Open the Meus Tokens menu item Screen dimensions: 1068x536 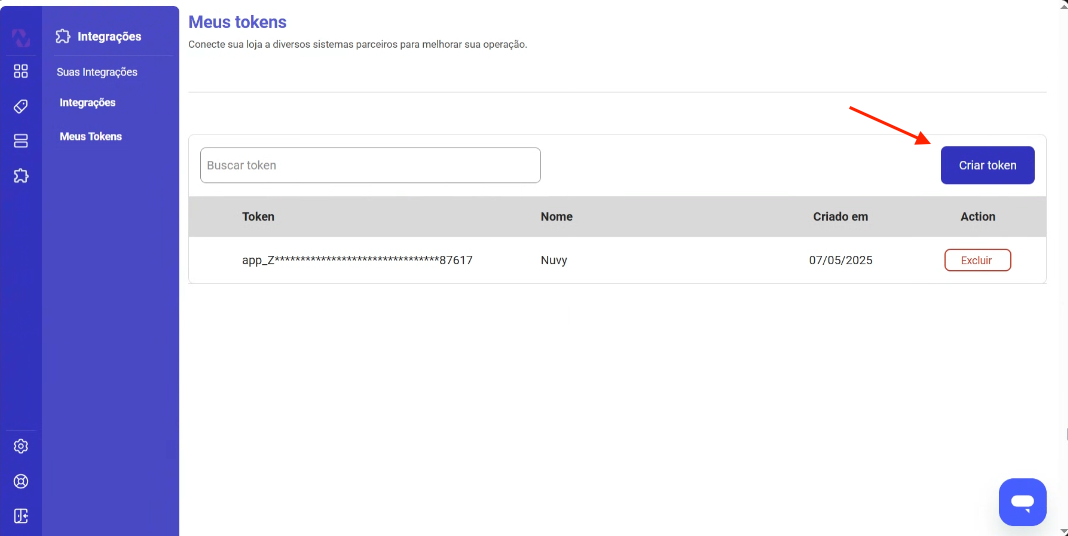pos(91,136)
